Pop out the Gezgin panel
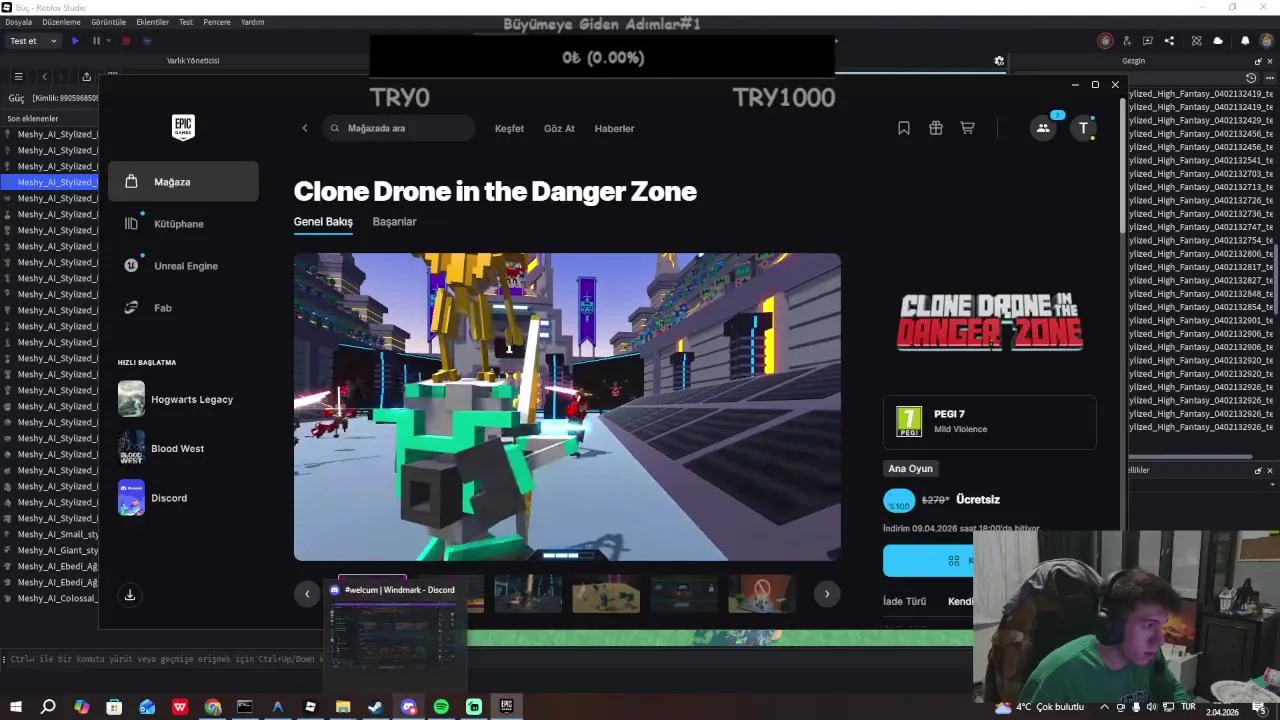Screen dimensions: 1280x720 tap(1258, 61)
